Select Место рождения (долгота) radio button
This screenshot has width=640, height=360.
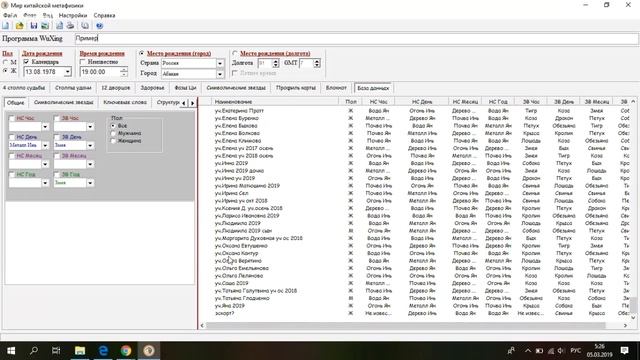235,53
